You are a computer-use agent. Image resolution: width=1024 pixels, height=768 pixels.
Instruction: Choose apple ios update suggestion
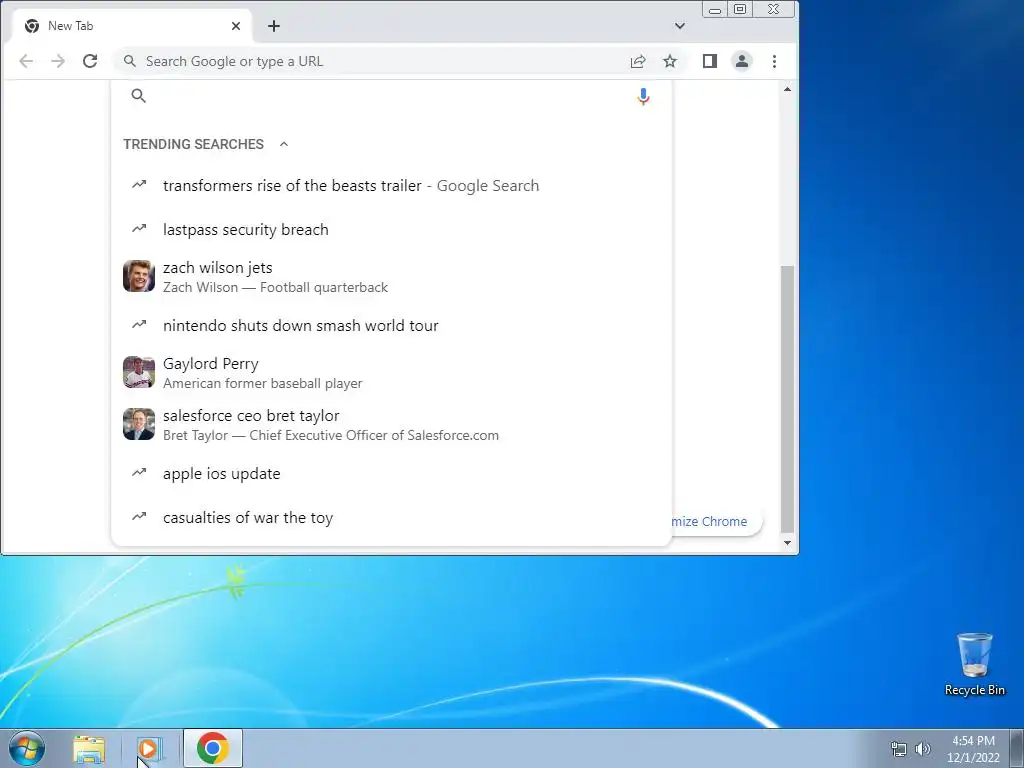point(392,474)
